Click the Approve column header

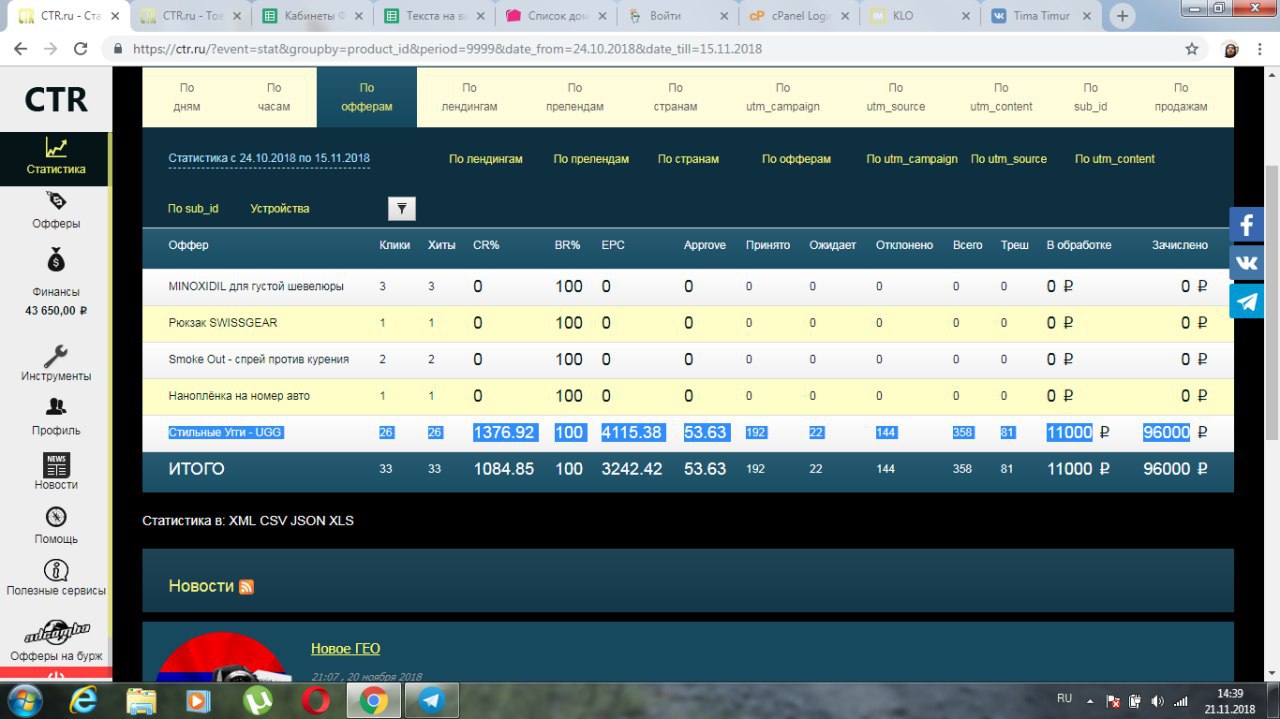[705, 245]
